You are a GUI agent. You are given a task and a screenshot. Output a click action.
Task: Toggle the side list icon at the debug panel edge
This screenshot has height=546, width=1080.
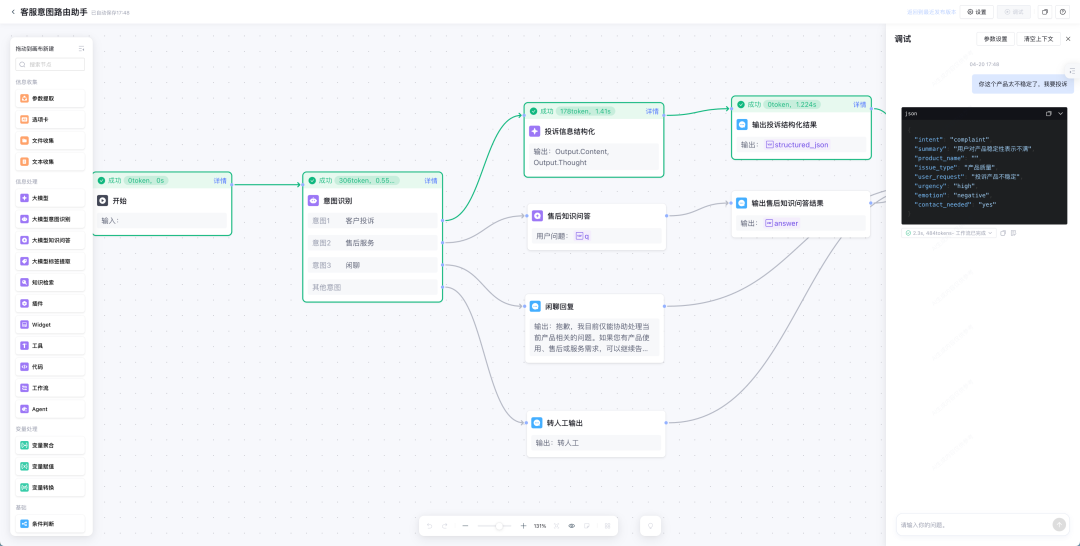pos(1073,71)
